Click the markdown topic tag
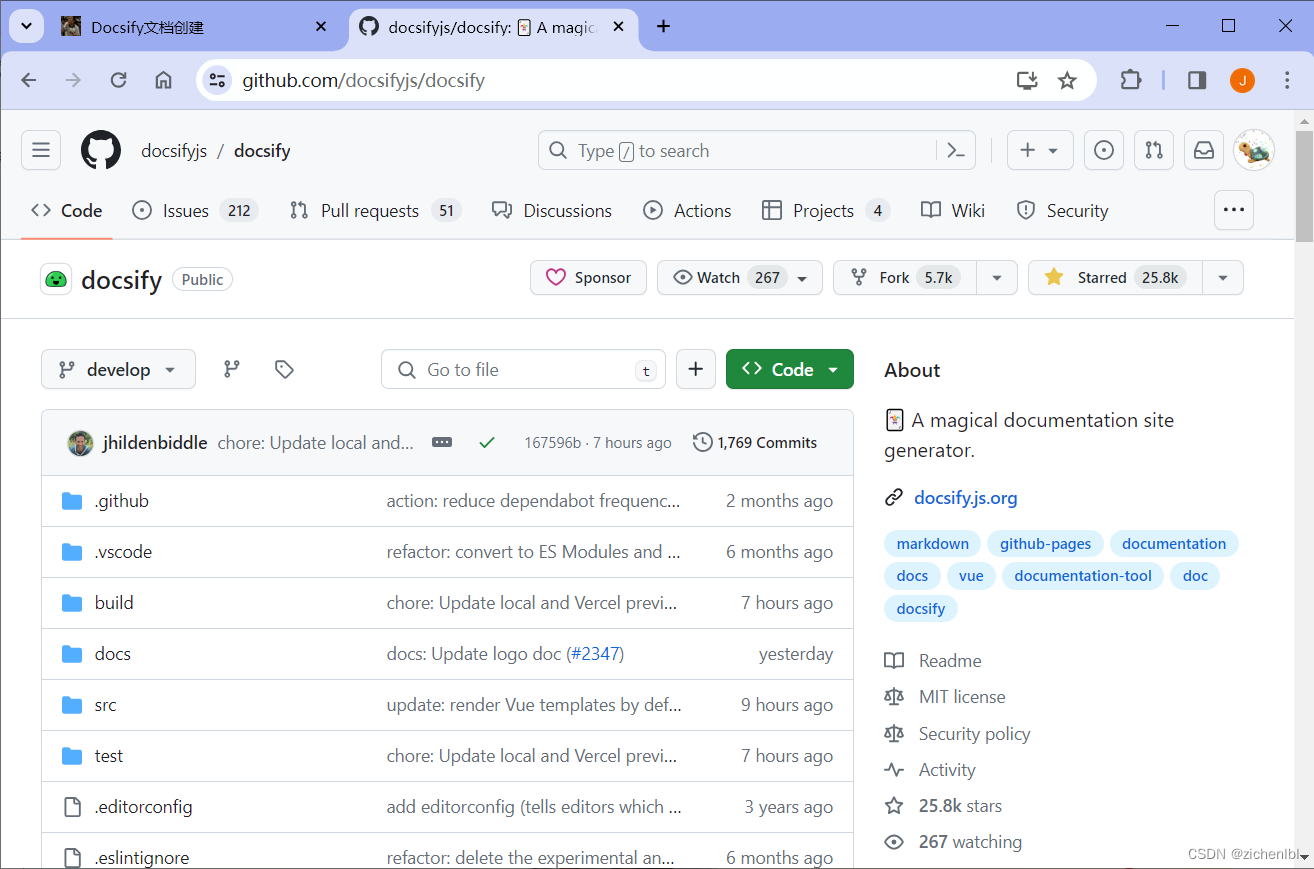 [933, 544]
